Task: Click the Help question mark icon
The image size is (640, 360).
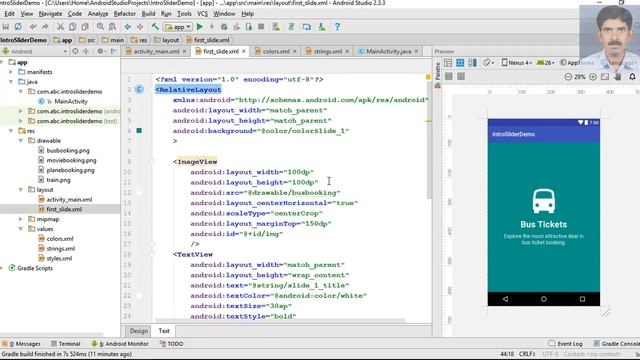Action: tap(337, 27)
